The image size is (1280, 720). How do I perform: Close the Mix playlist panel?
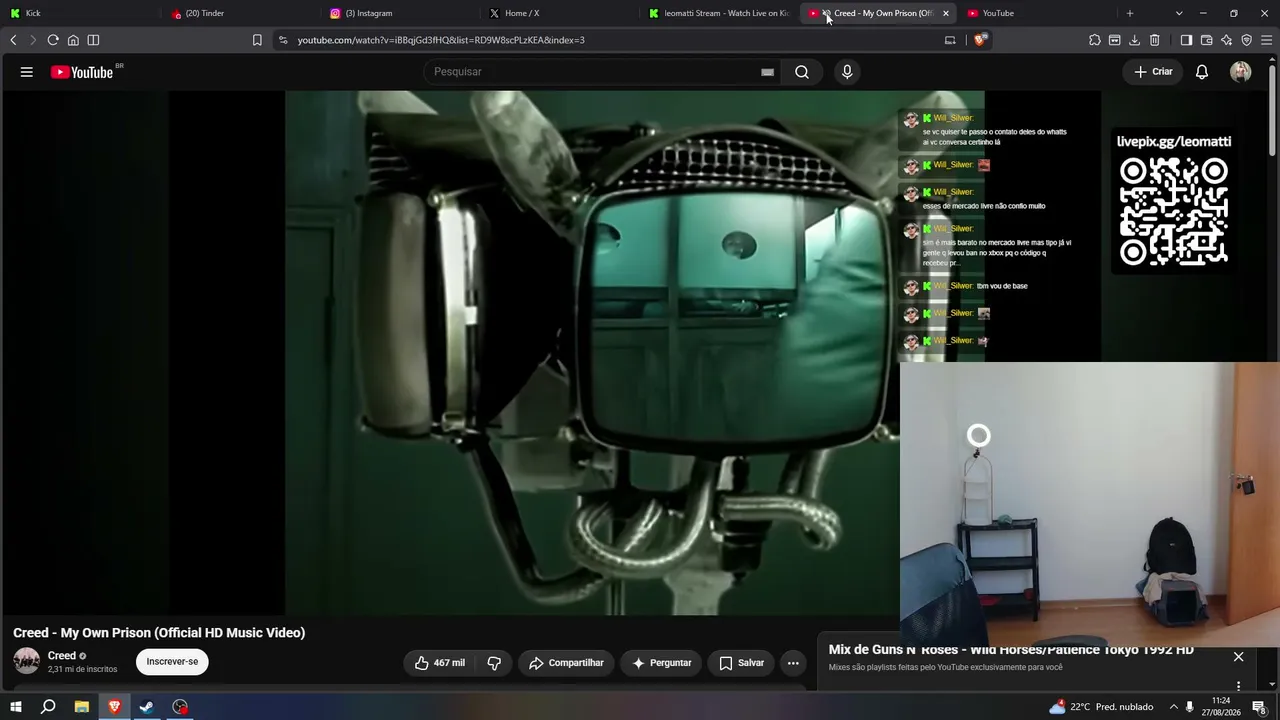1238,657
